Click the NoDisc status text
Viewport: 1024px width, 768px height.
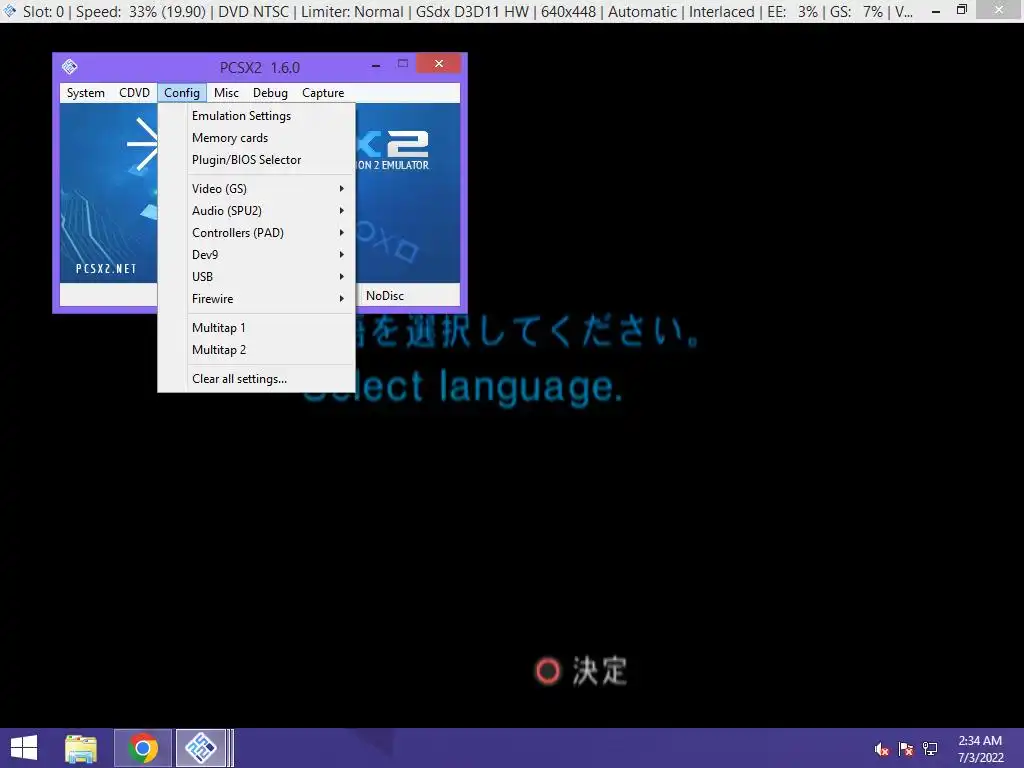(x=385, y=296)
